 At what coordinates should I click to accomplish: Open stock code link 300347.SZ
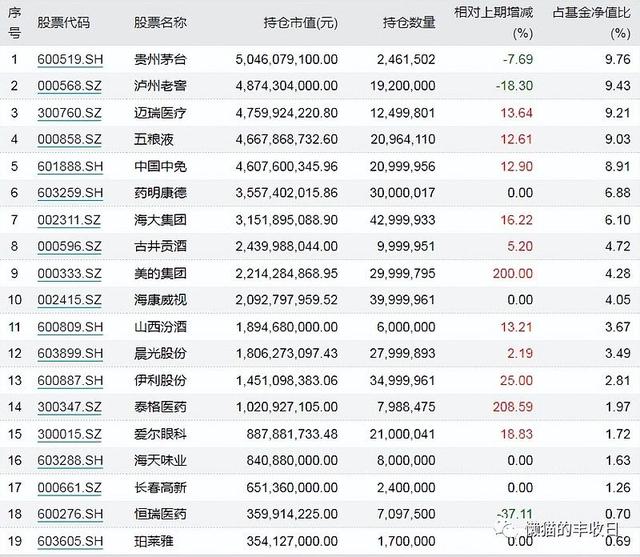click(x=69, y=407)
